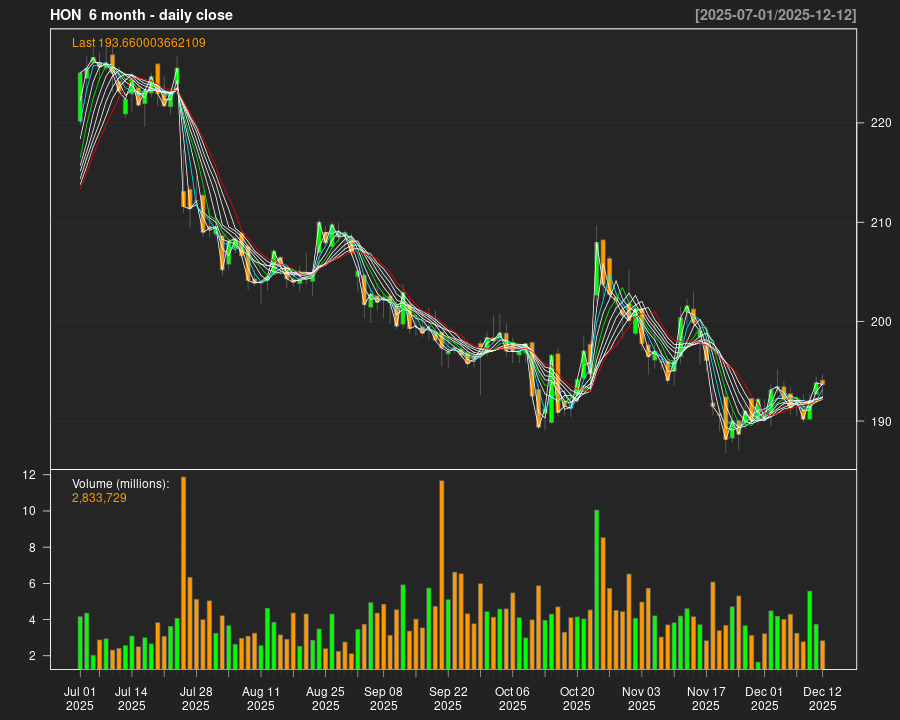Click the 200 price axis label

(880, 322)
